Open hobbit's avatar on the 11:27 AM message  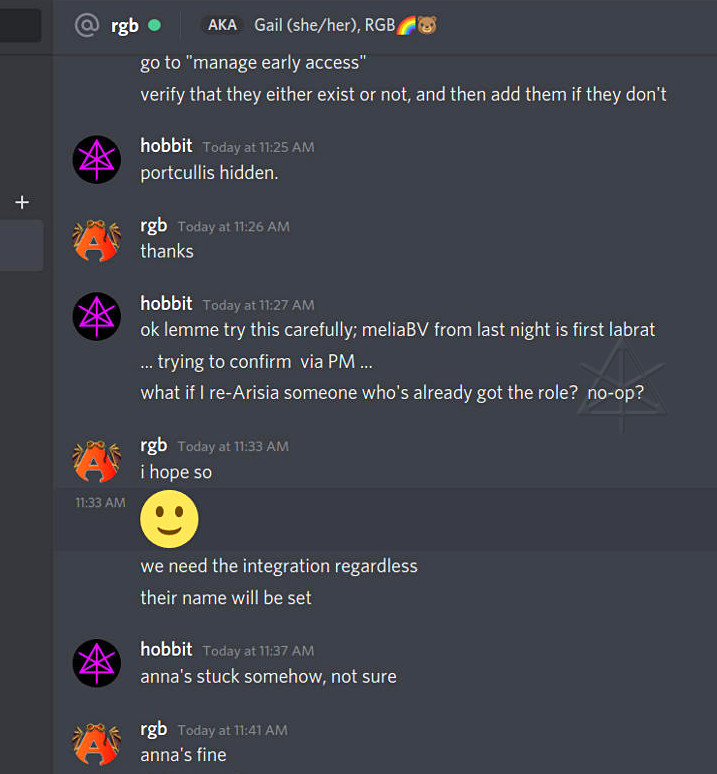tap(97, 316)
